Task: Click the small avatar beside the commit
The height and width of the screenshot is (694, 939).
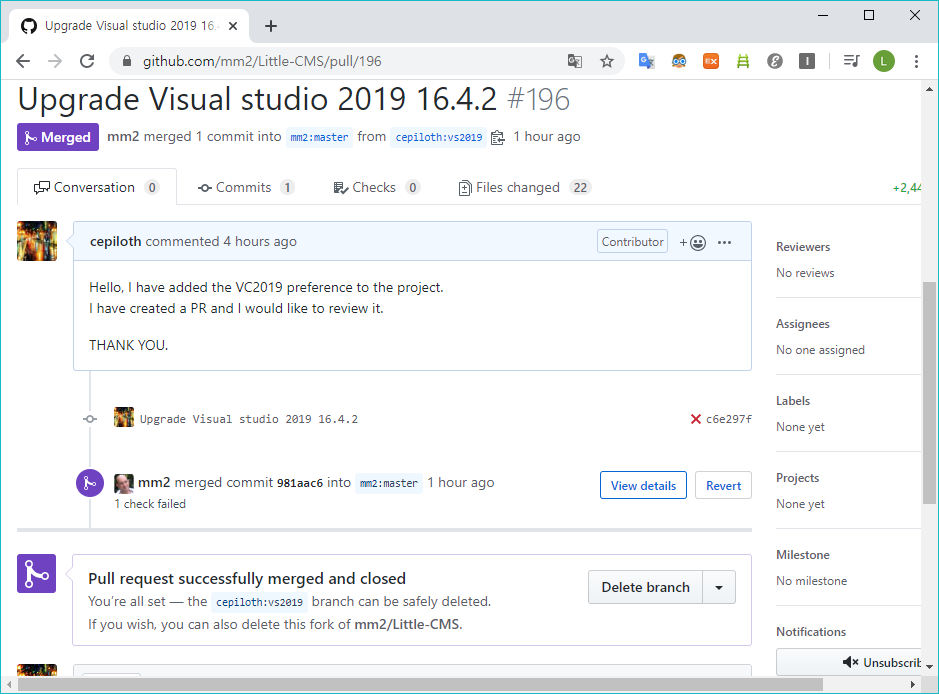Action: tap(124, 417)
